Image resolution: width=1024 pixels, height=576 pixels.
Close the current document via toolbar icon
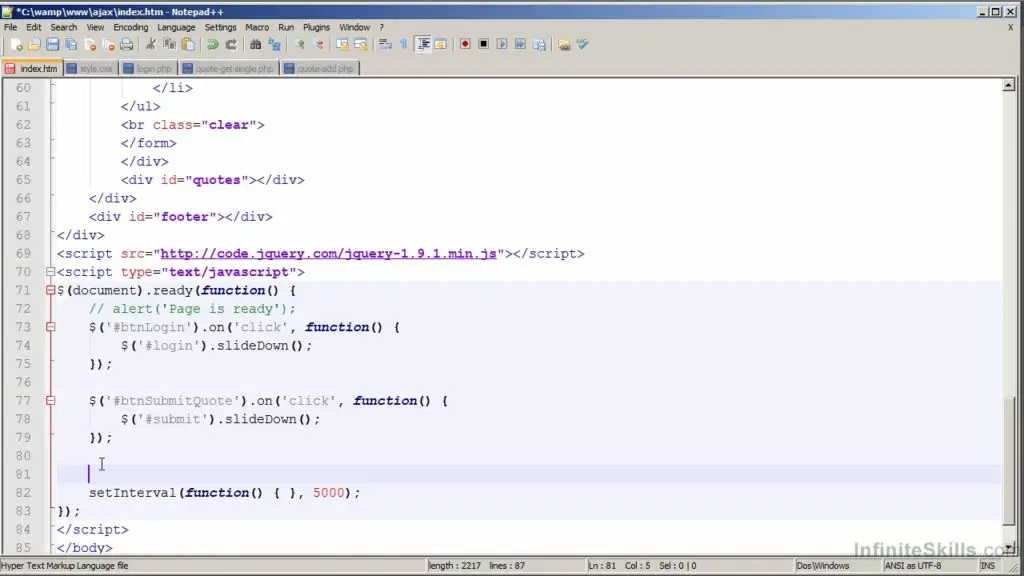(90, 44)
